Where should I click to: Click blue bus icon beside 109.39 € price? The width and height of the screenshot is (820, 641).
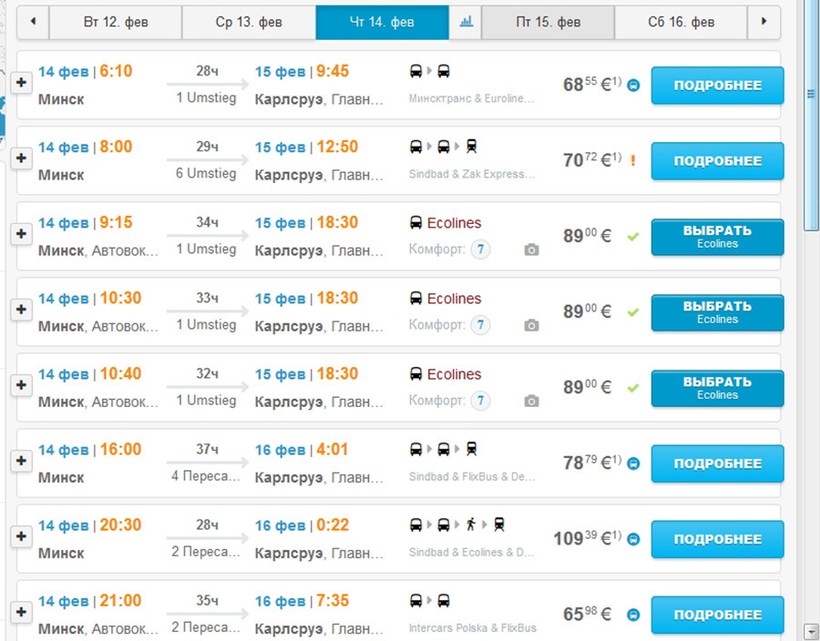(x=633, y=539)
